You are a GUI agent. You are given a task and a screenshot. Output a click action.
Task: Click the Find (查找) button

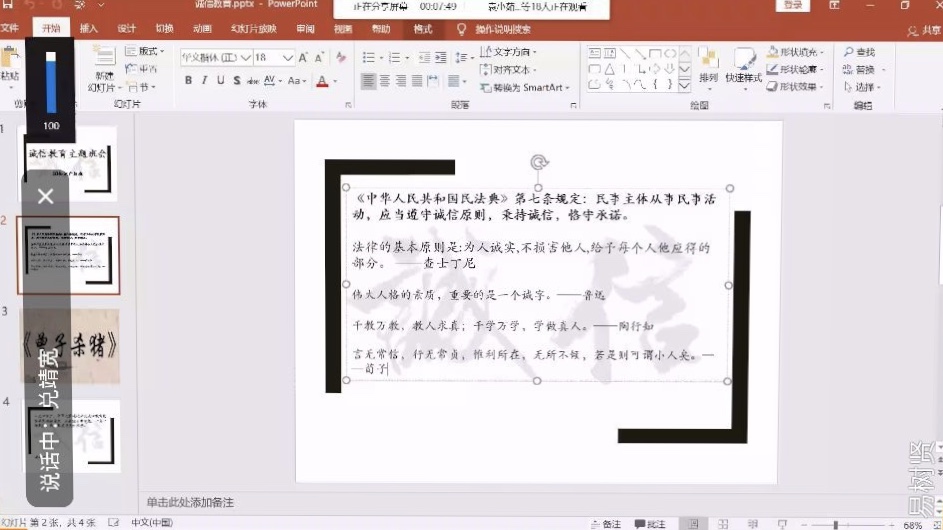pyautogui.click(x=859, y=52)
